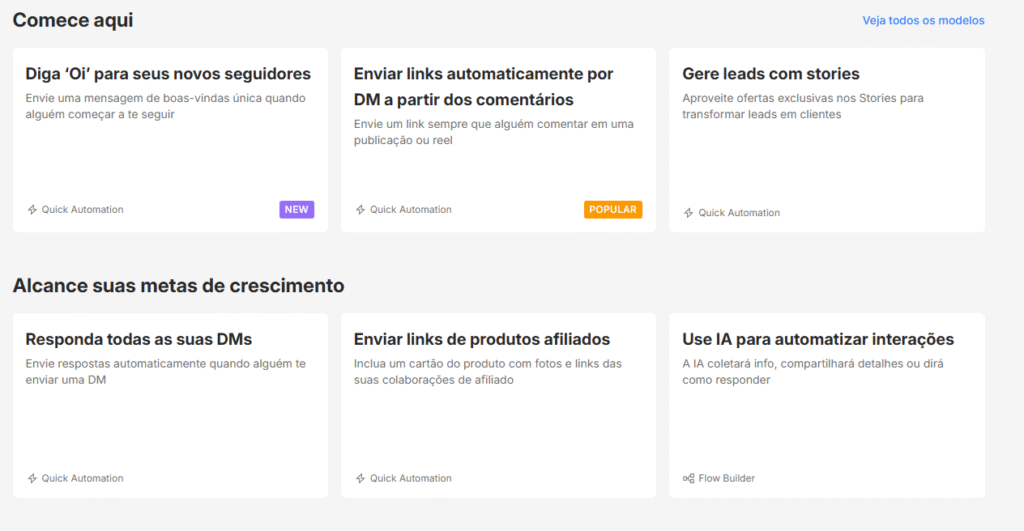Choose the 'Gere leads com stories' template
Screen dimensions: 1024x531
pyautogui.click(x=770, y=74)
